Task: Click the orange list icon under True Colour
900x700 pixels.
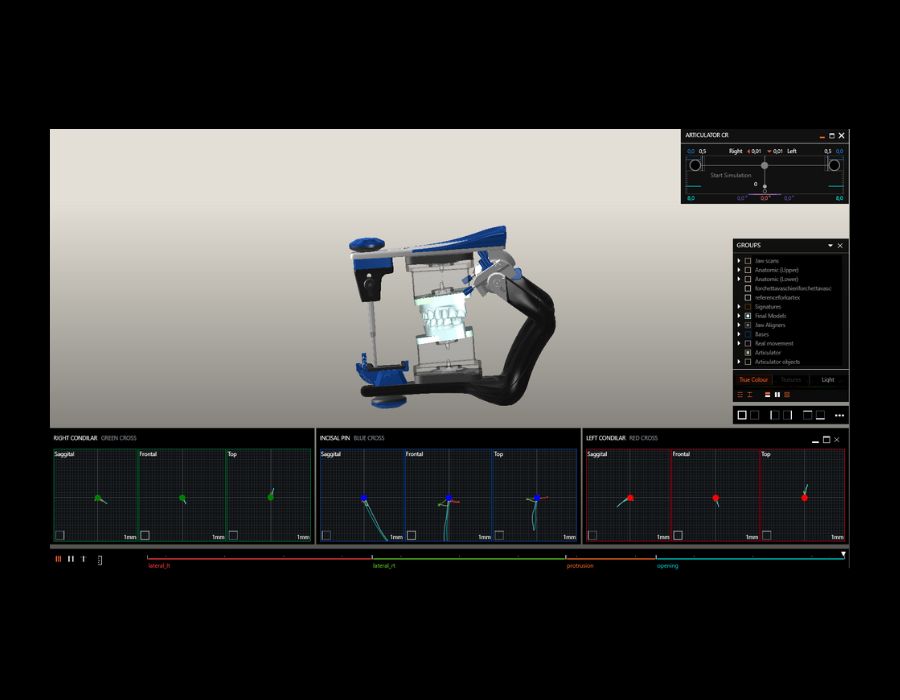Action: tap(740, 394)
